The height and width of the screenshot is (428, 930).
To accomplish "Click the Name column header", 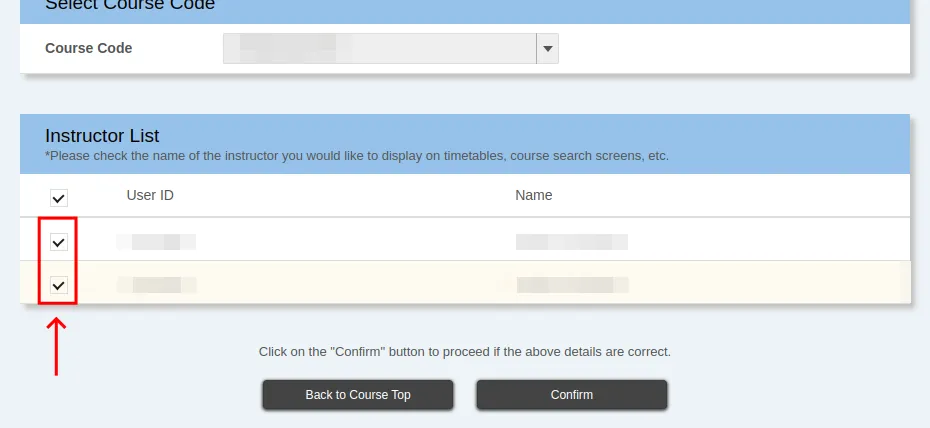I will [533, 195].
